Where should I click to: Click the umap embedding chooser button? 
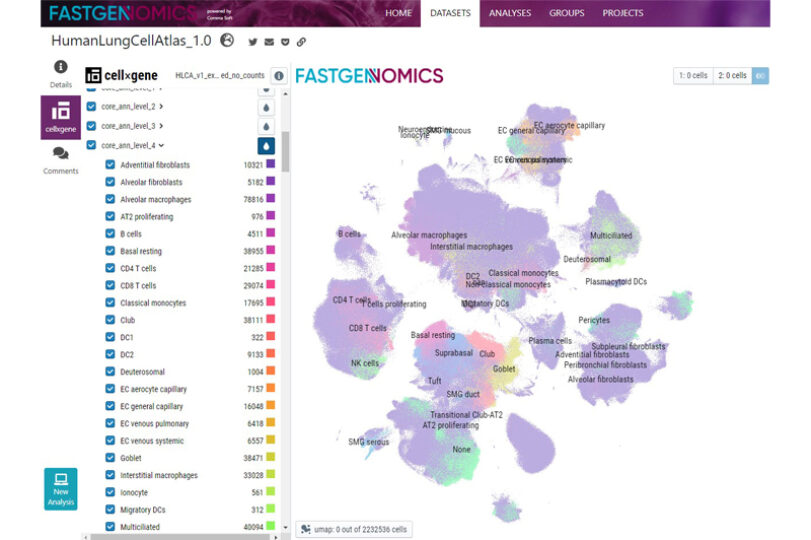[354, 529]
